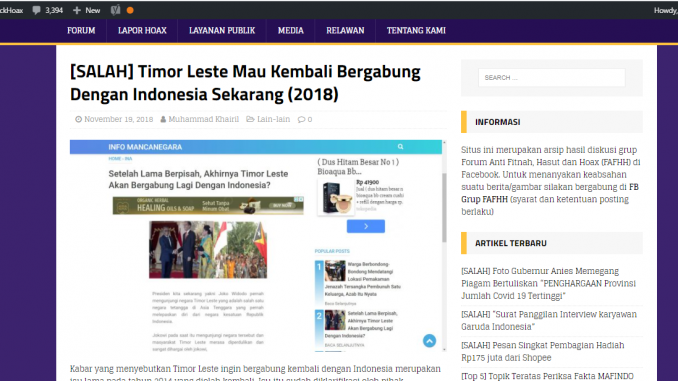The height and width of the screenshot is (381, 678).
Task: Click the blue next arrow under Bioaqua ad
Action: (366, 226)
